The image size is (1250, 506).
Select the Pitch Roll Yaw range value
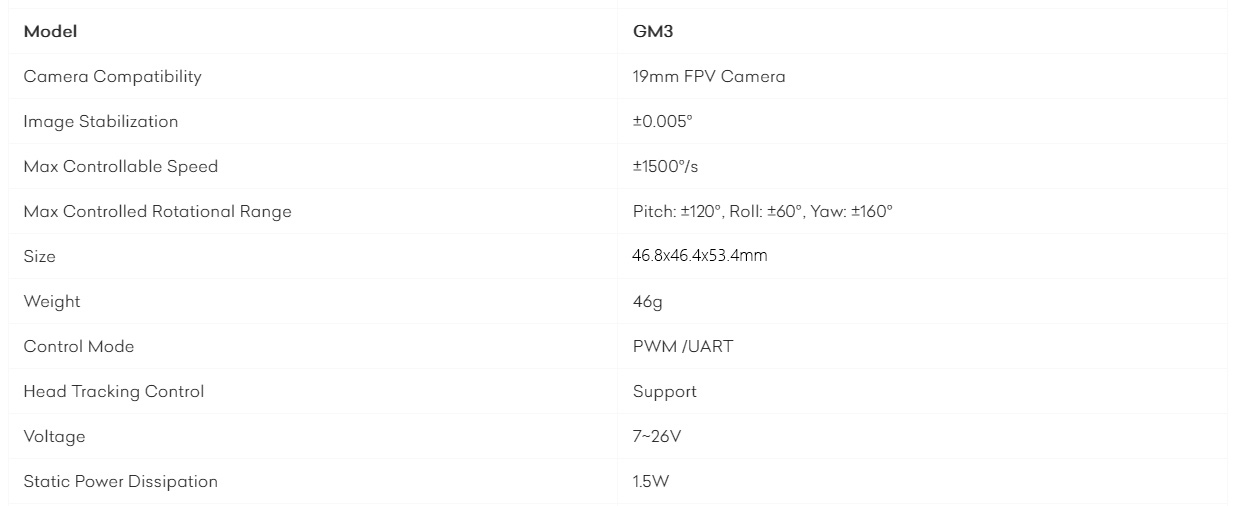[x=763, y=211]
